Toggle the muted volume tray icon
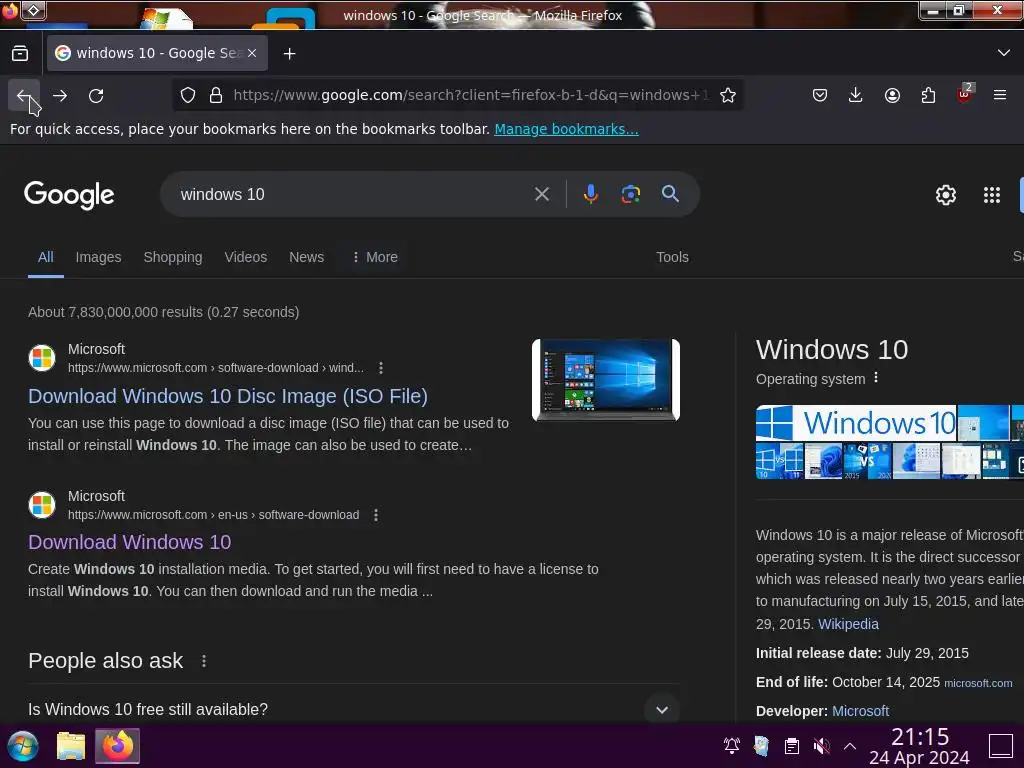The width and height of the screenshot is (1024, 768). tap(822, 746)
